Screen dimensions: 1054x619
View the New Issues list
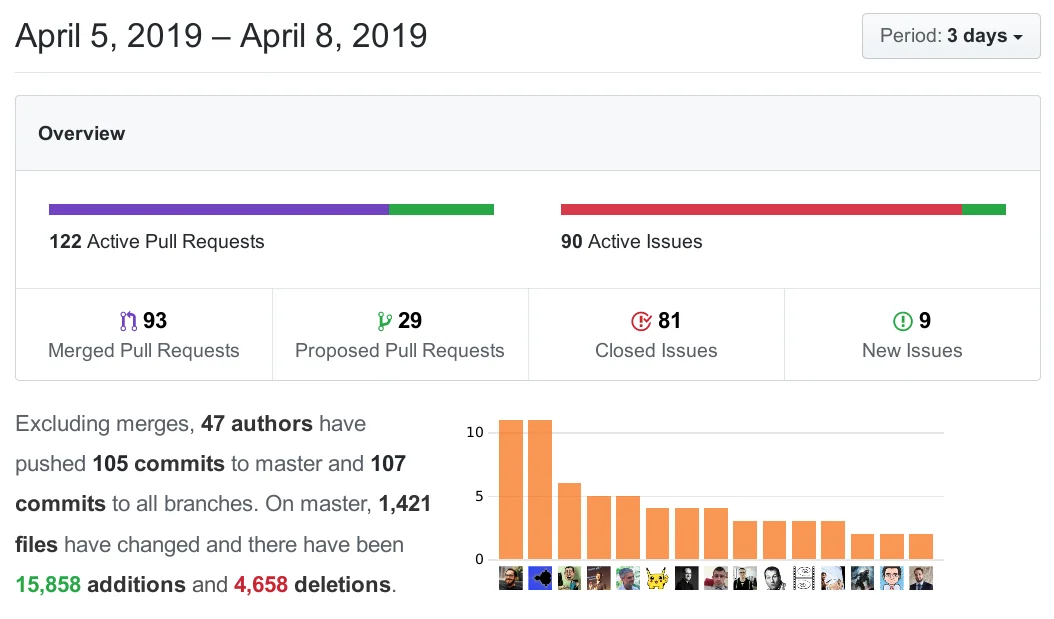[912, 351]
